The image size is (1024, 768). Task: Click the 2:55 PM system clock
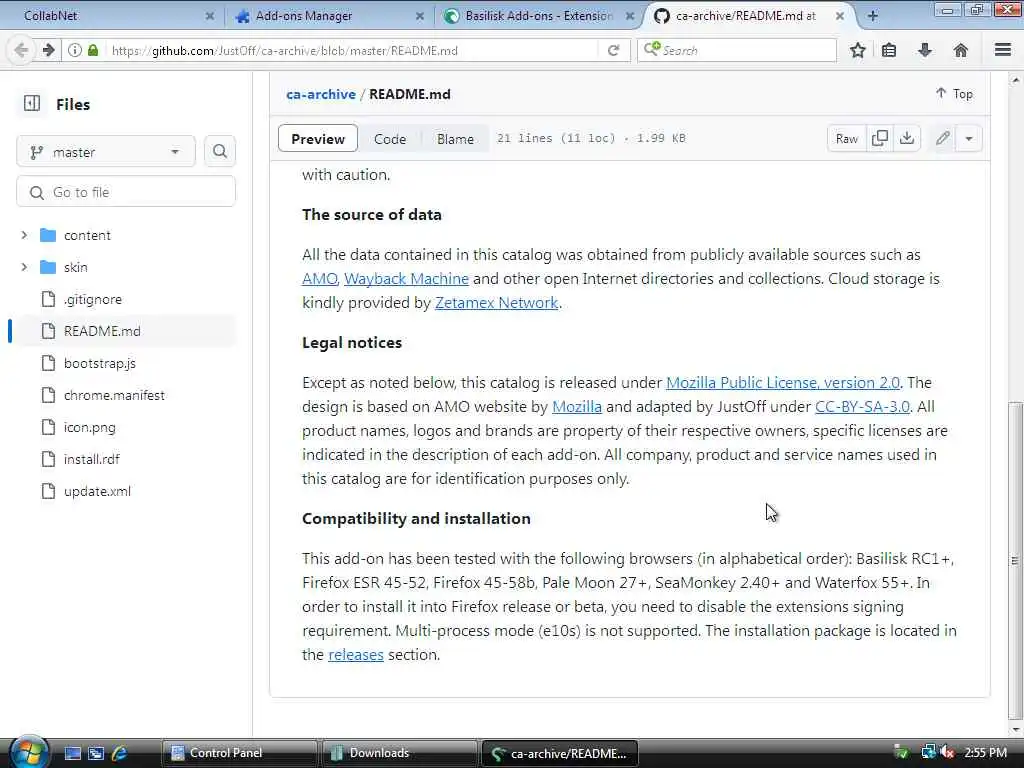[985, 753]
